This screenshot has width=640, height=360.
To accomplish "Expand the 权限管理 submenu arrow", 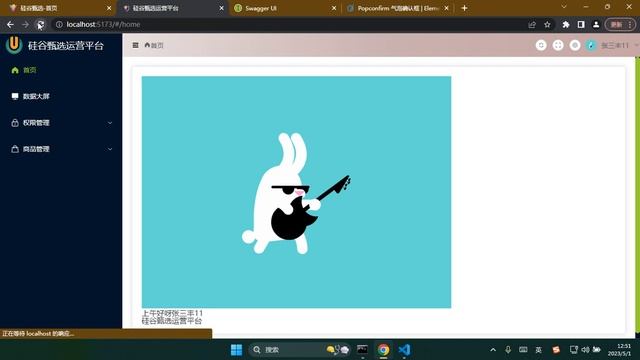I will tap(110, 123).
